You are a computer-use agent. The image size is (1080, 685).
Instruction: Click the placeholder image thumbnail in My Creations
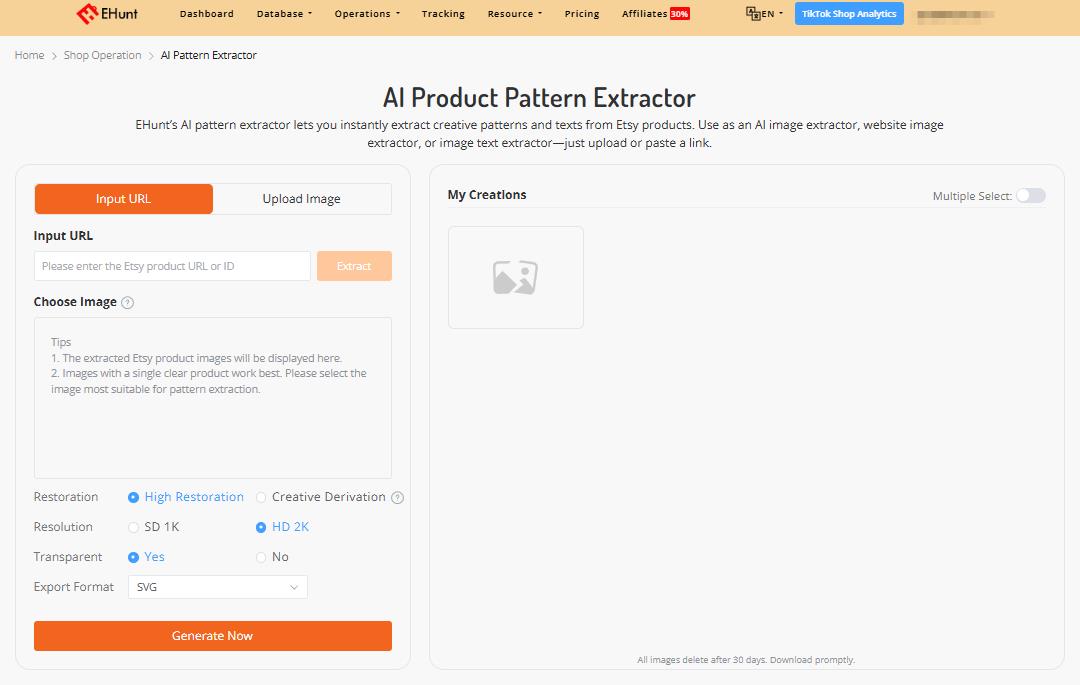tap(515, 277)
